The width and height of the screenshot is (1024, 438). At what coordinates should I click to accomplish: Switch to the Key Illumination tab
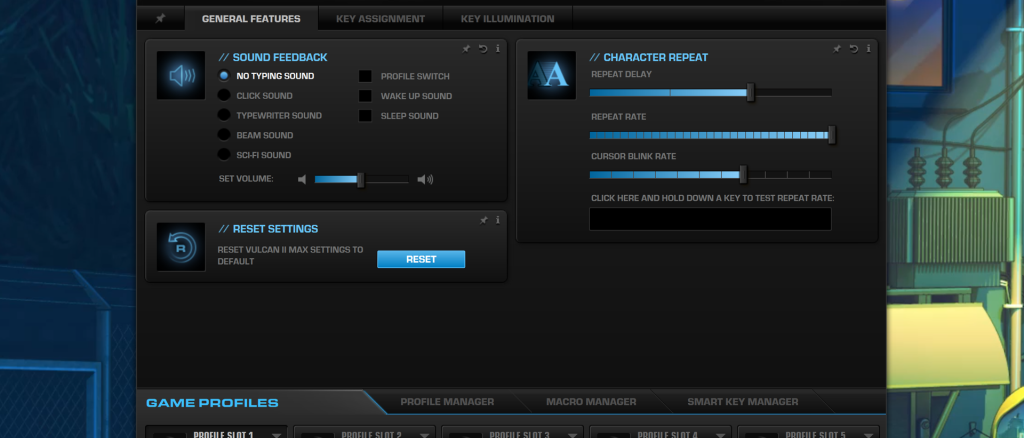pos(507,19)
